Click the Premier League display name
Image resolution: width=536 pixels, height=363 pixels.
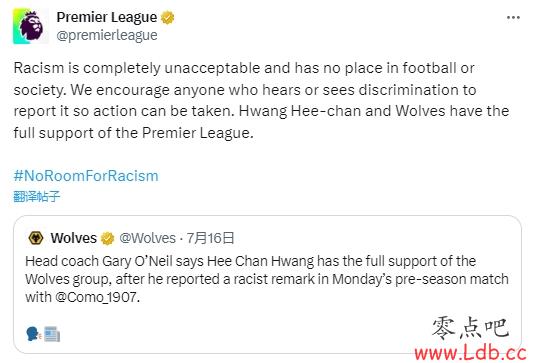pos(107,17)
